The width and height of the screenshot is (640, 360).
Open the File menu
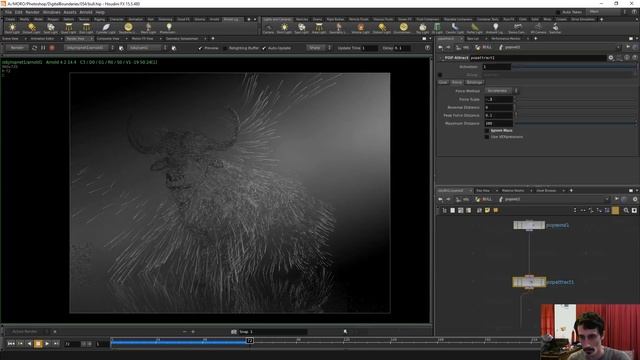[x=8, y=12]
